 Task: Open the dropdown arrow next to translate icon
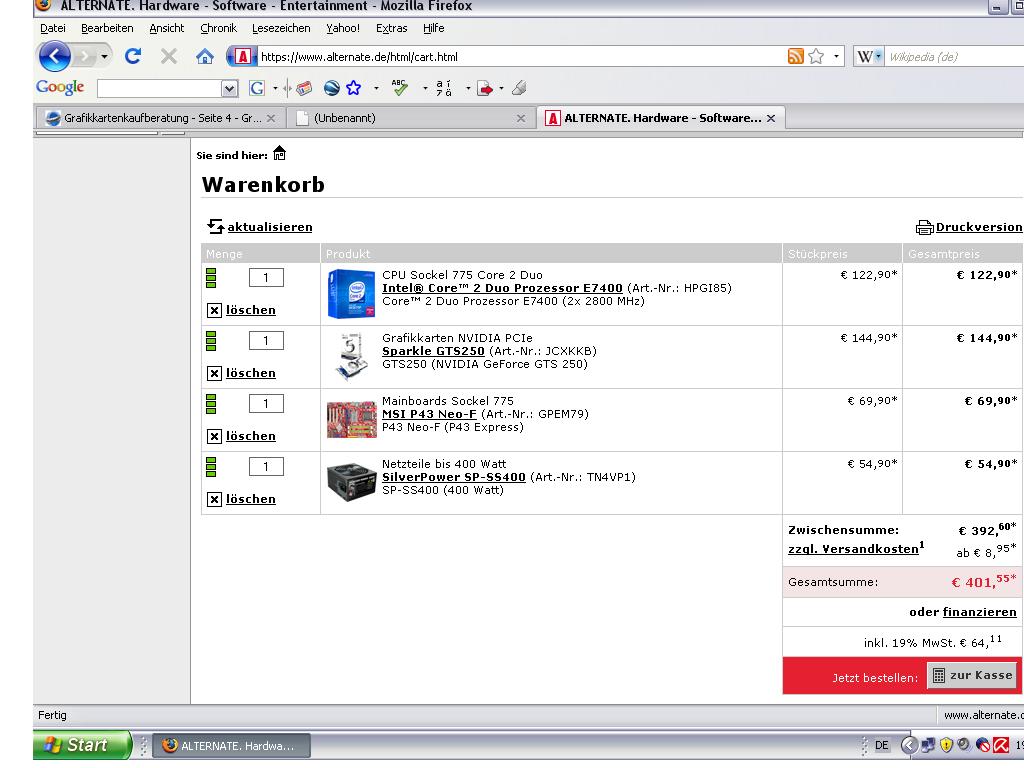click(x=468, y=88)
